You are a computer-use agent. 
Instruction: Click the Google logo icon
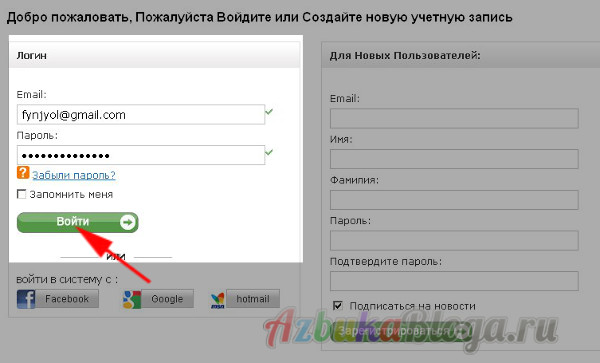tap(132, 300)
